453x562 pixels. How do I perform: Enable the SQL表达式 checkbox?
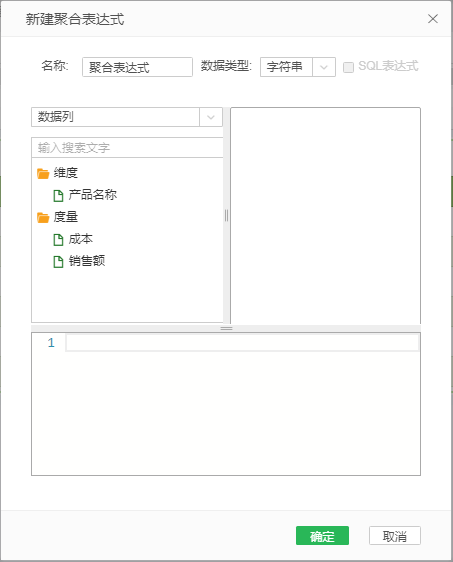[x=348, y=67]
